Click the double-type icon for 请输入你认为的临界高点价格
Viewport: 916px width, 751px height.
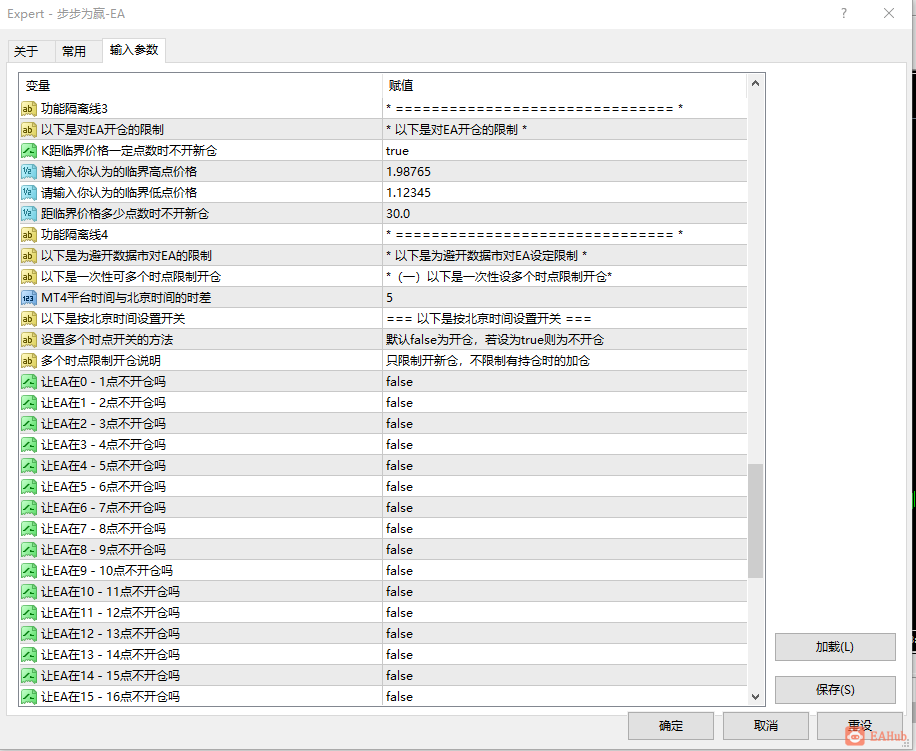tap(29, 172)
